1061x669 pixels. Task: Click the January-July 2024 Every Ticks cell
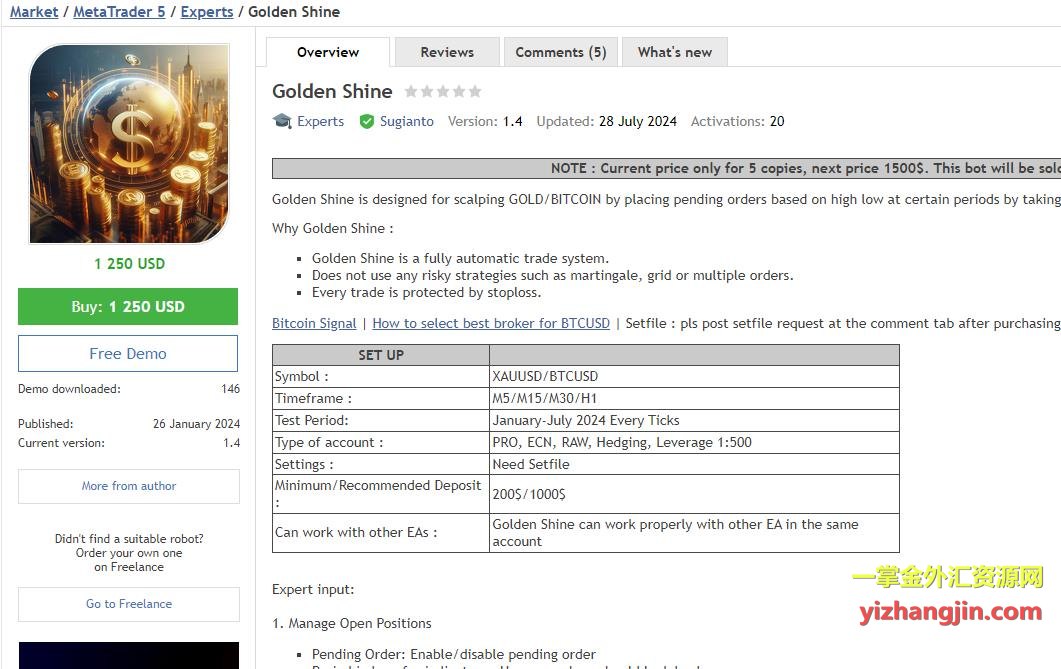tap(694, 421)
